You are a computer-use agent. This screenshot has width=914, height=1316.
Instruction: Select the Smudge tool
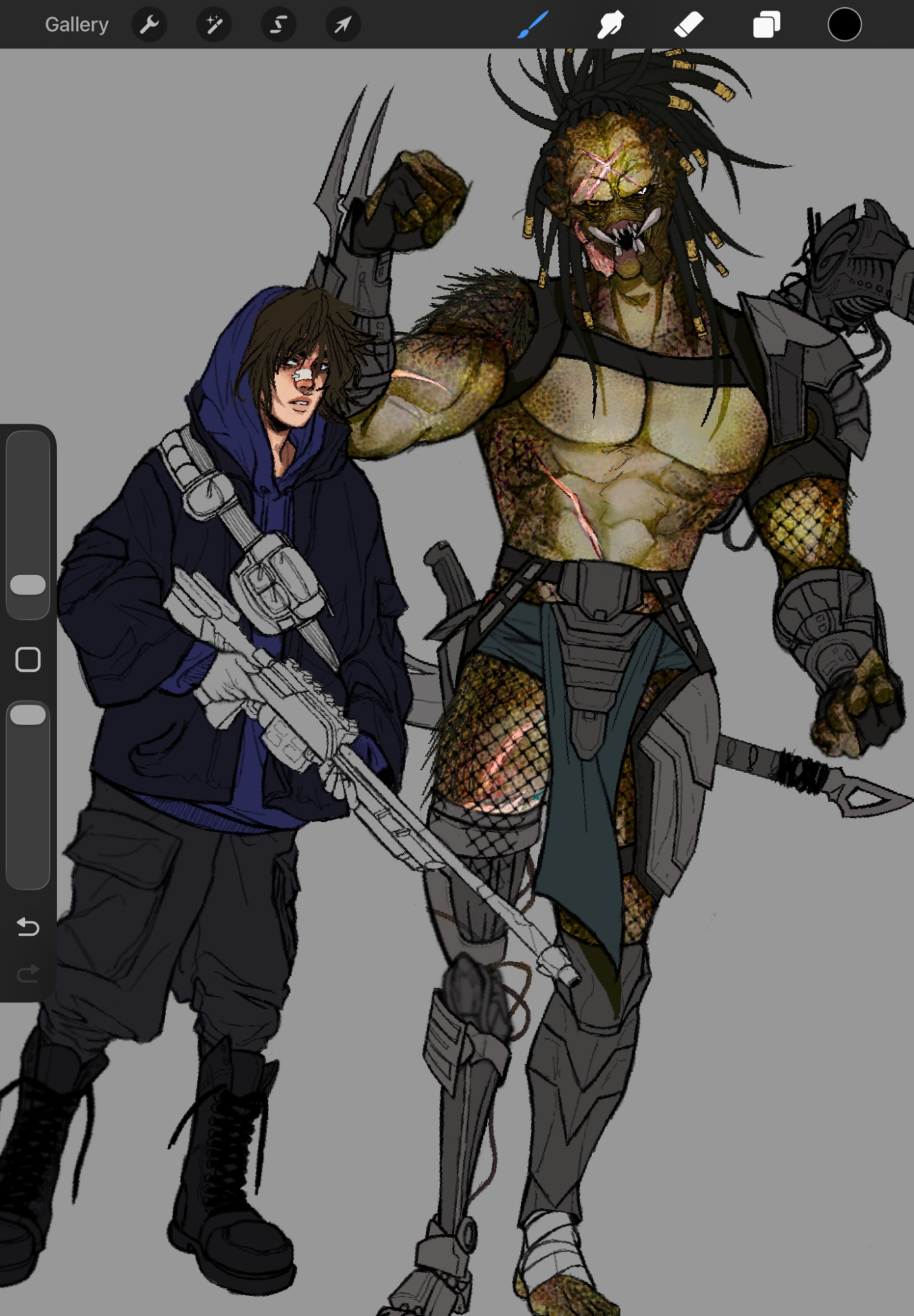click(x=610, y=25)
